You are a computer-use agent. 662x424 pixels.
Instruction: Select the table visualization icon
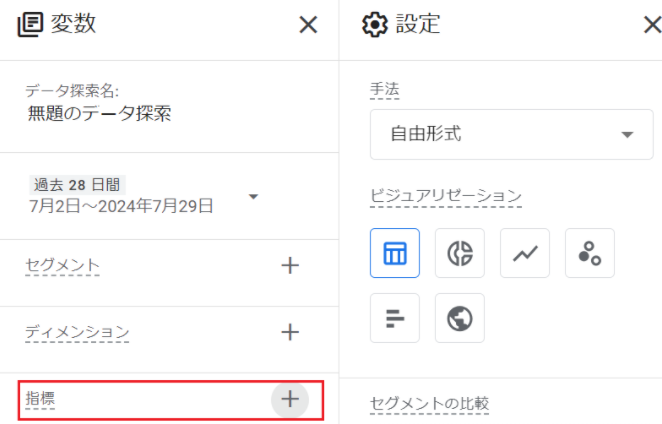tap(395, 253)
